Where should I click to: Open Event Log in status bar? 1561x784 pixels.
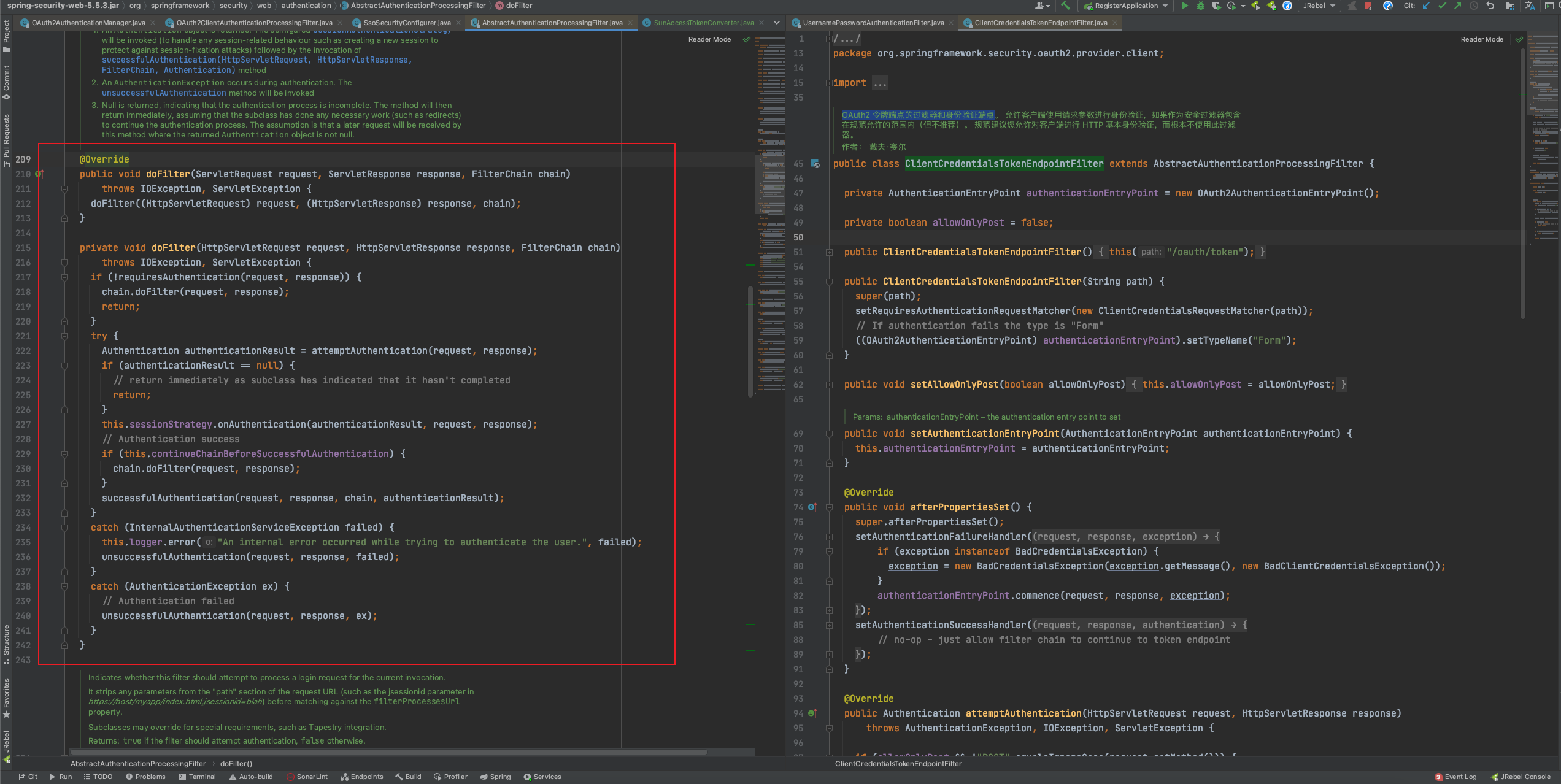tap(1455, 777)
